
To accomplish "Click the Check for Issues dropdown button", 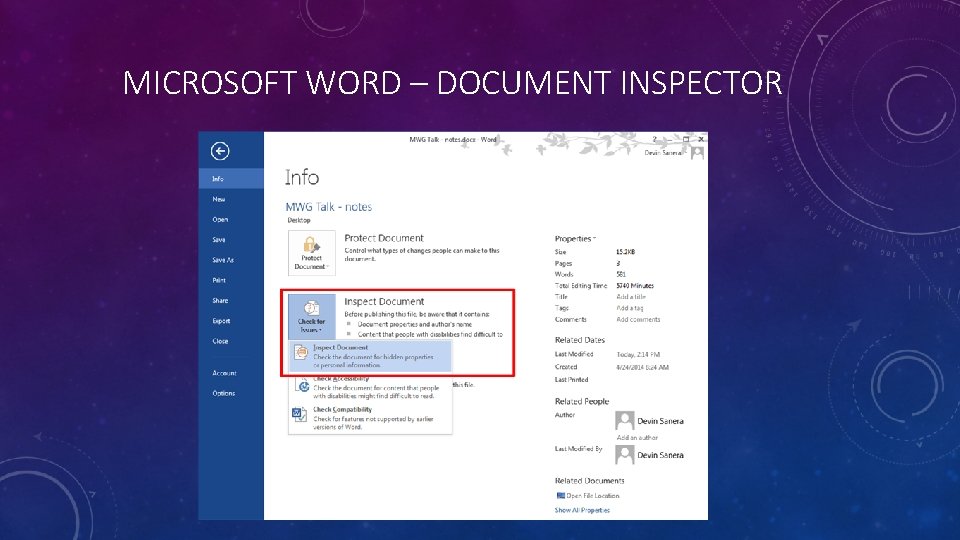I will pyautogui.click(x=312, y=317).
